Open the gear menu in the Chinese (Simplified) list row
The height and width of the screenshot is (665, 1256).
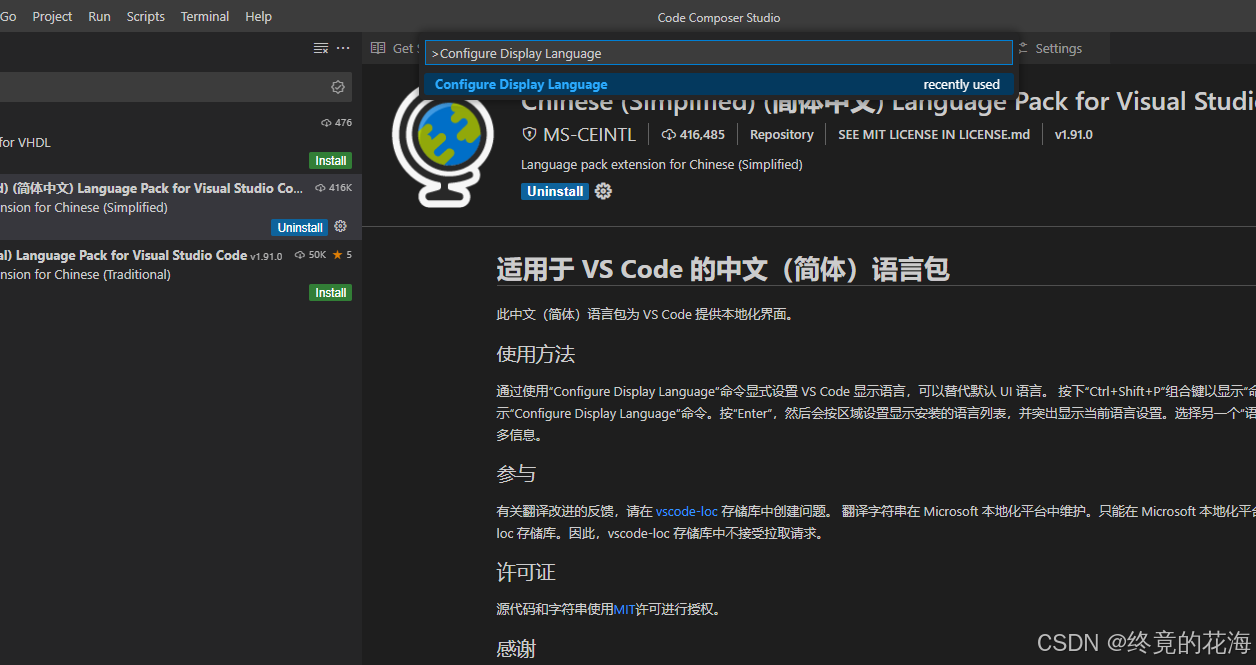340,227
